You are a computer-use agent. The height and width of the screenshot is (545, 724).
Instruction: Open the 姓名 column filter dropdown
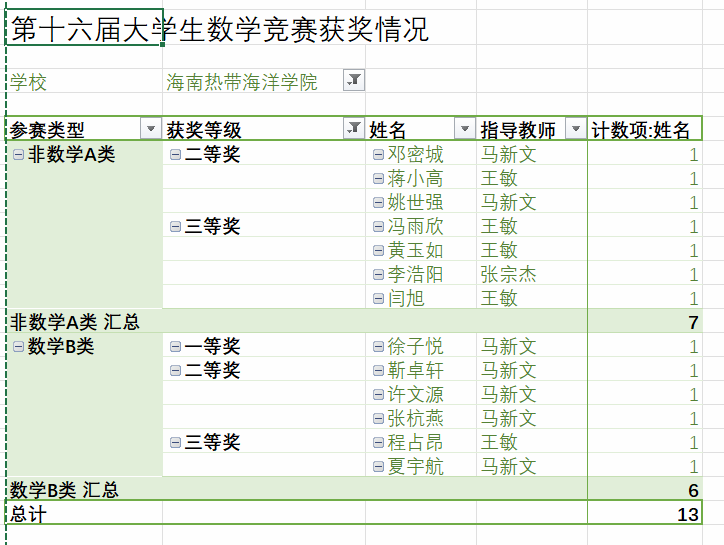[464, 129]
